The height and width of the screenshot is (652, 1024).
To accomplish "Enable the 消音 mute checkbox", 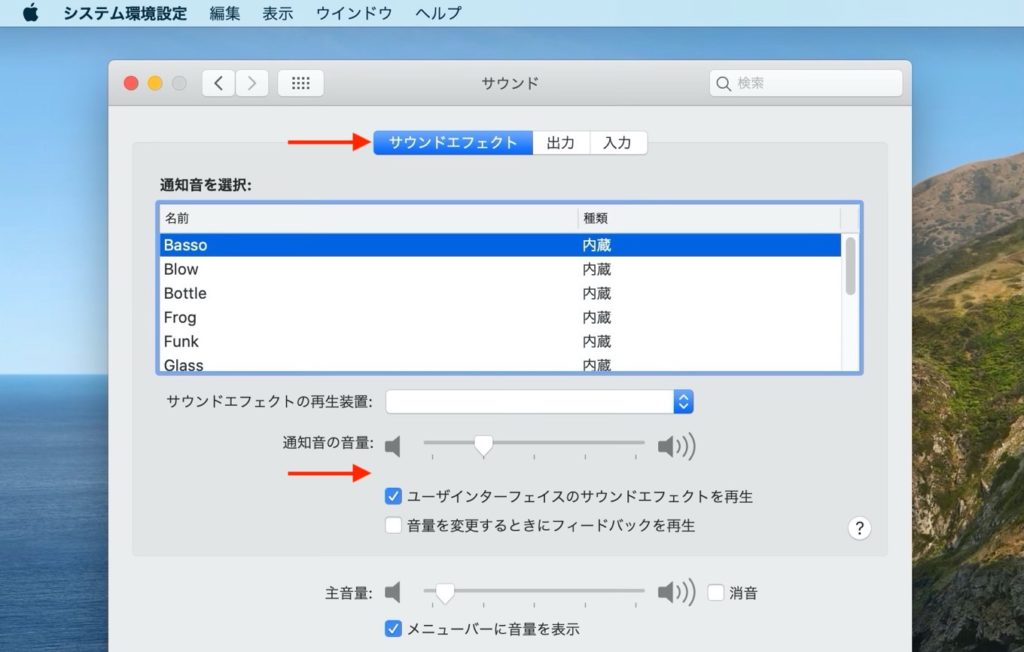I will (716, 592).
